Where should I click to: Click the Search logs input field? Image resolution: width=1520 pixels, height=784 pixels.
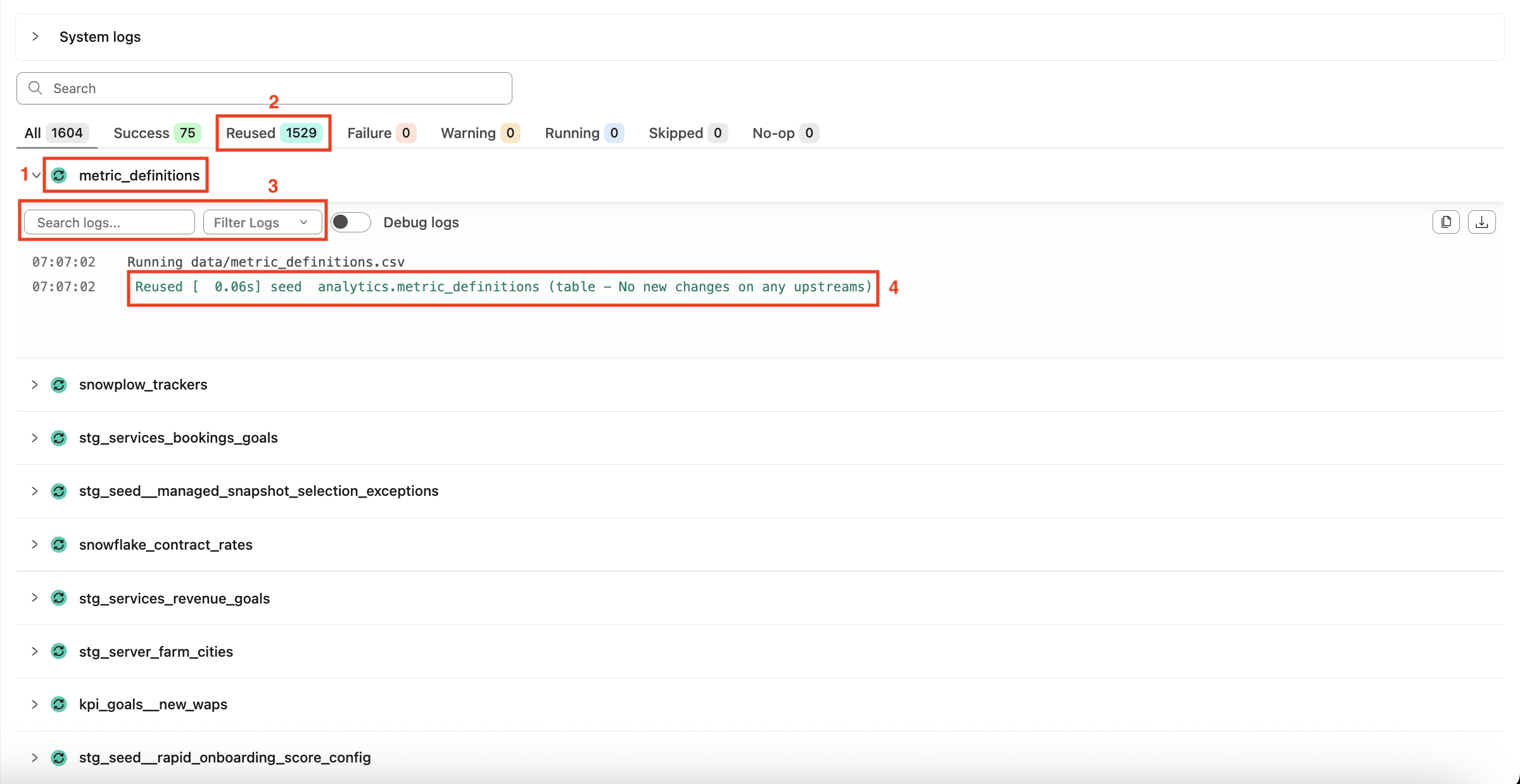point(109,222)
